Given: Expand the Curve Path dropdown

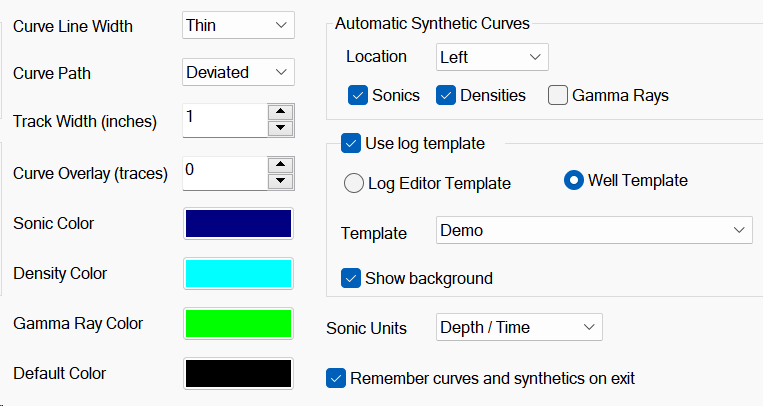Looking at the screenshot, I should [238, 72].
